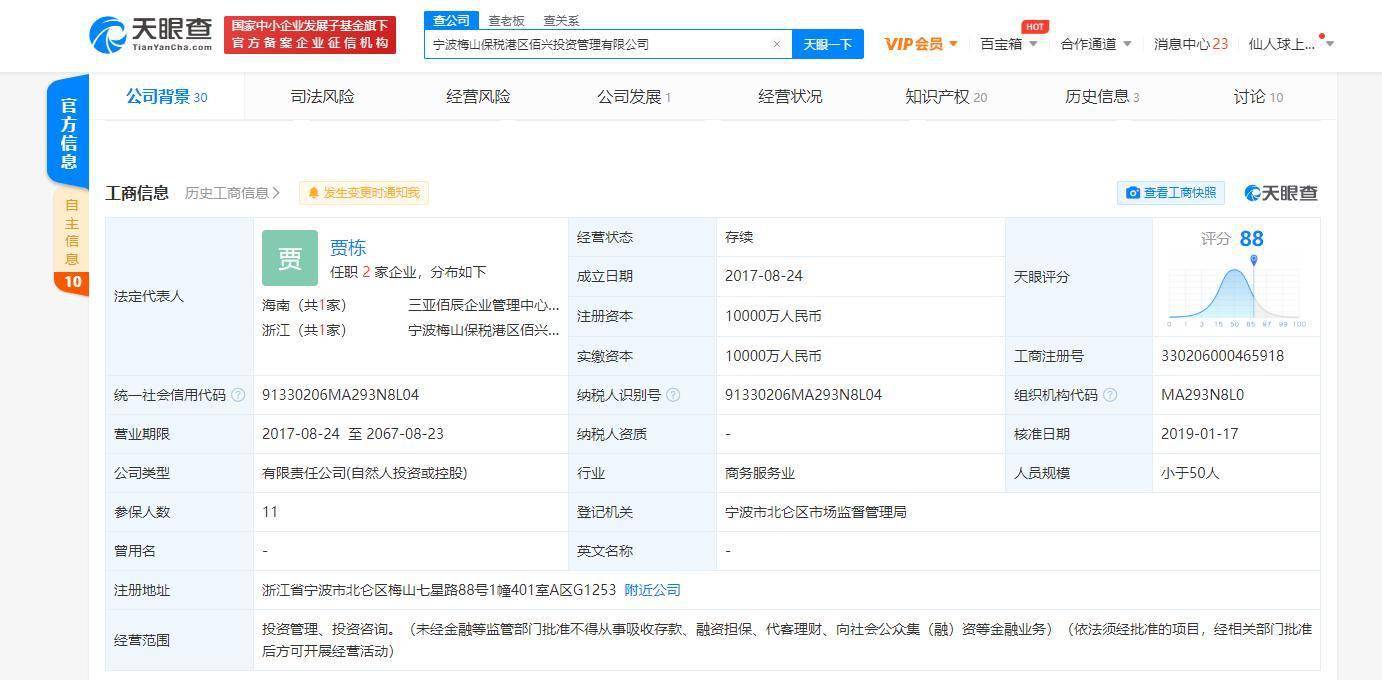Open the 仙人球上 user account dropdown

click(1290, 44)
